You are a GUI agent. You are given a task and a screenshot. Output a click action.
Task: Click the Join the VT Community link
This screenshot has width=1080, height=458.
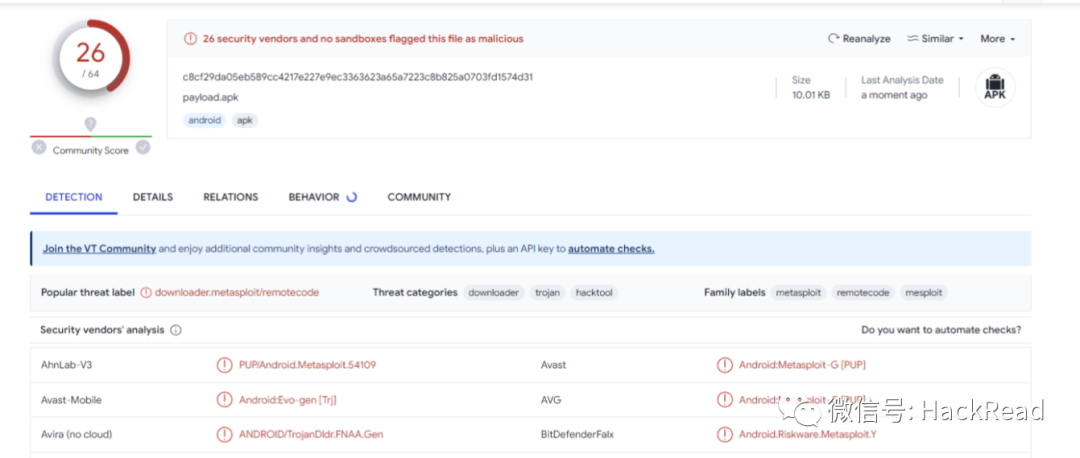coord(99,249)
